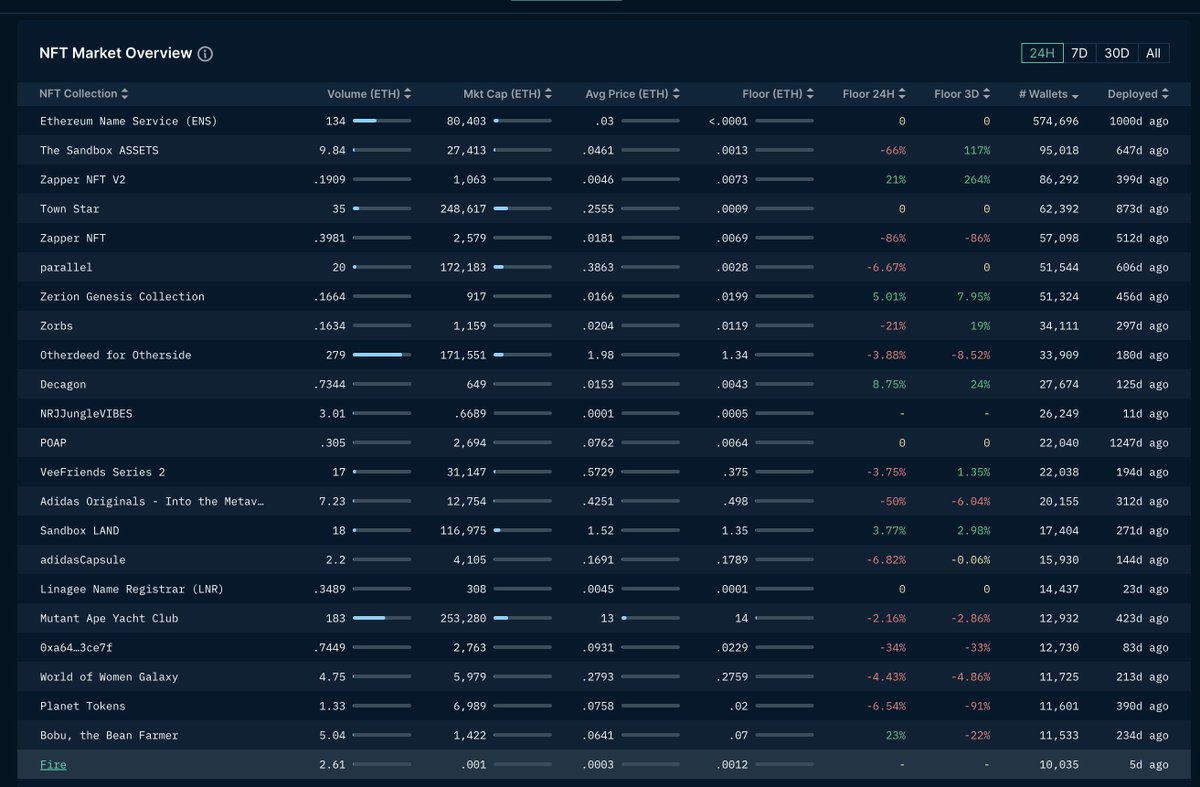Click the 0xa64…3ce7f collection name
The height and width of the screenshot is (787, 1200).
76,648
